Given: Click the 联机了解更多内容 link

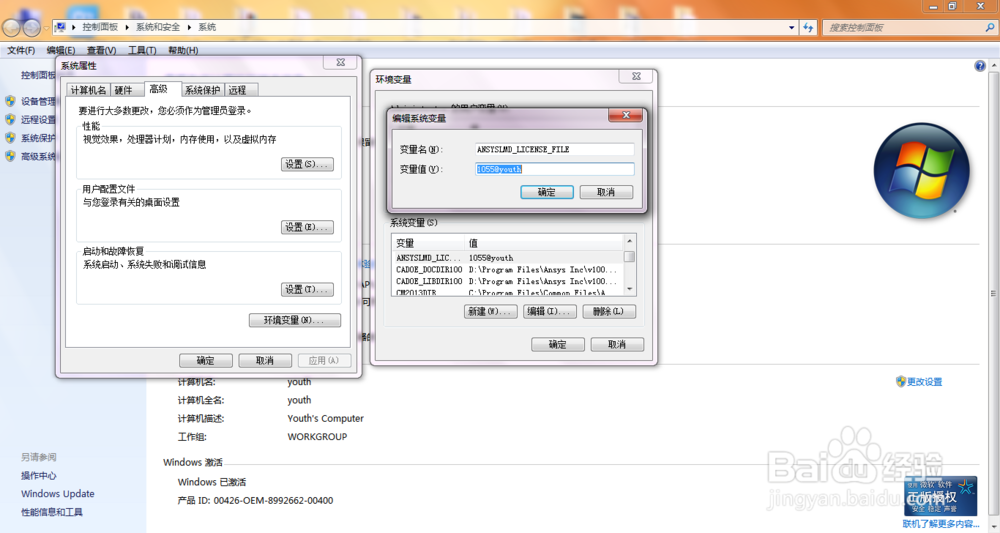Looking at the screenshot, I should click(x=941, y=524).
